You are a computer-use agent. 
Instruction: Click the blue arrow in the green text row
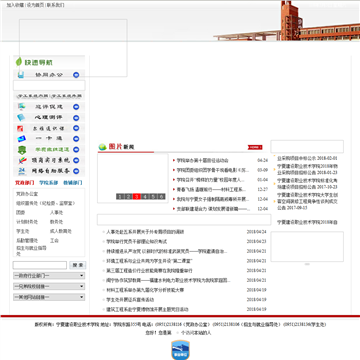(76, 150)
